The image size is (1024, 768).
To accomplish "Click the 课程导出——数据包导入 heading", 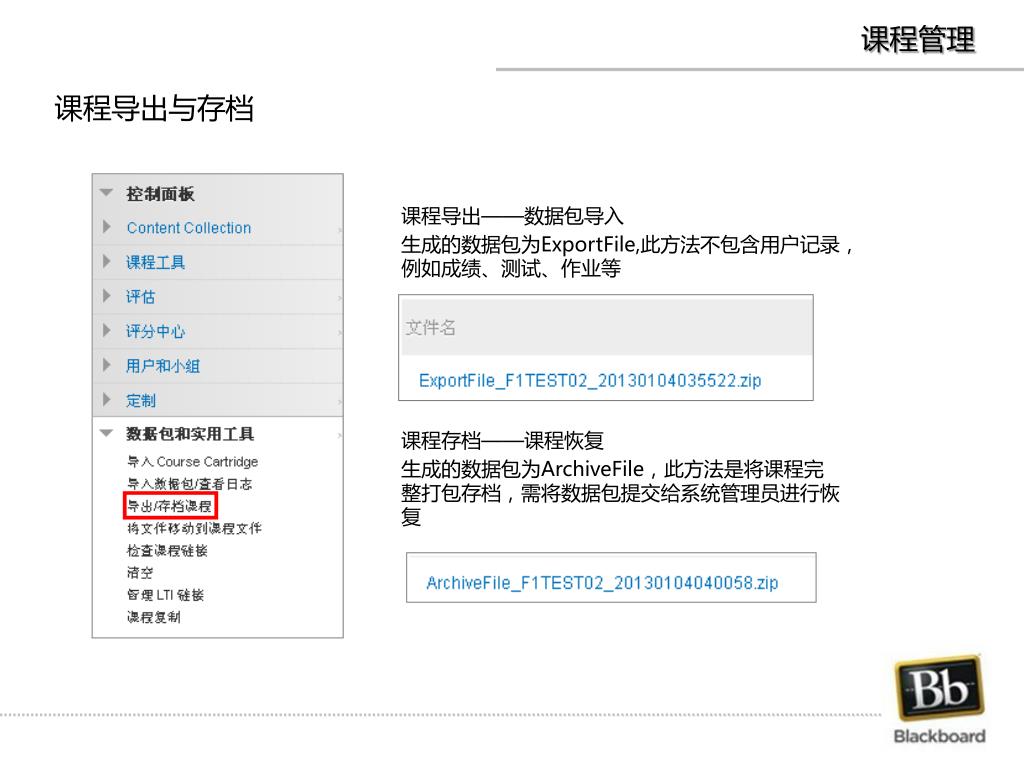I will (x=512, y=216).
